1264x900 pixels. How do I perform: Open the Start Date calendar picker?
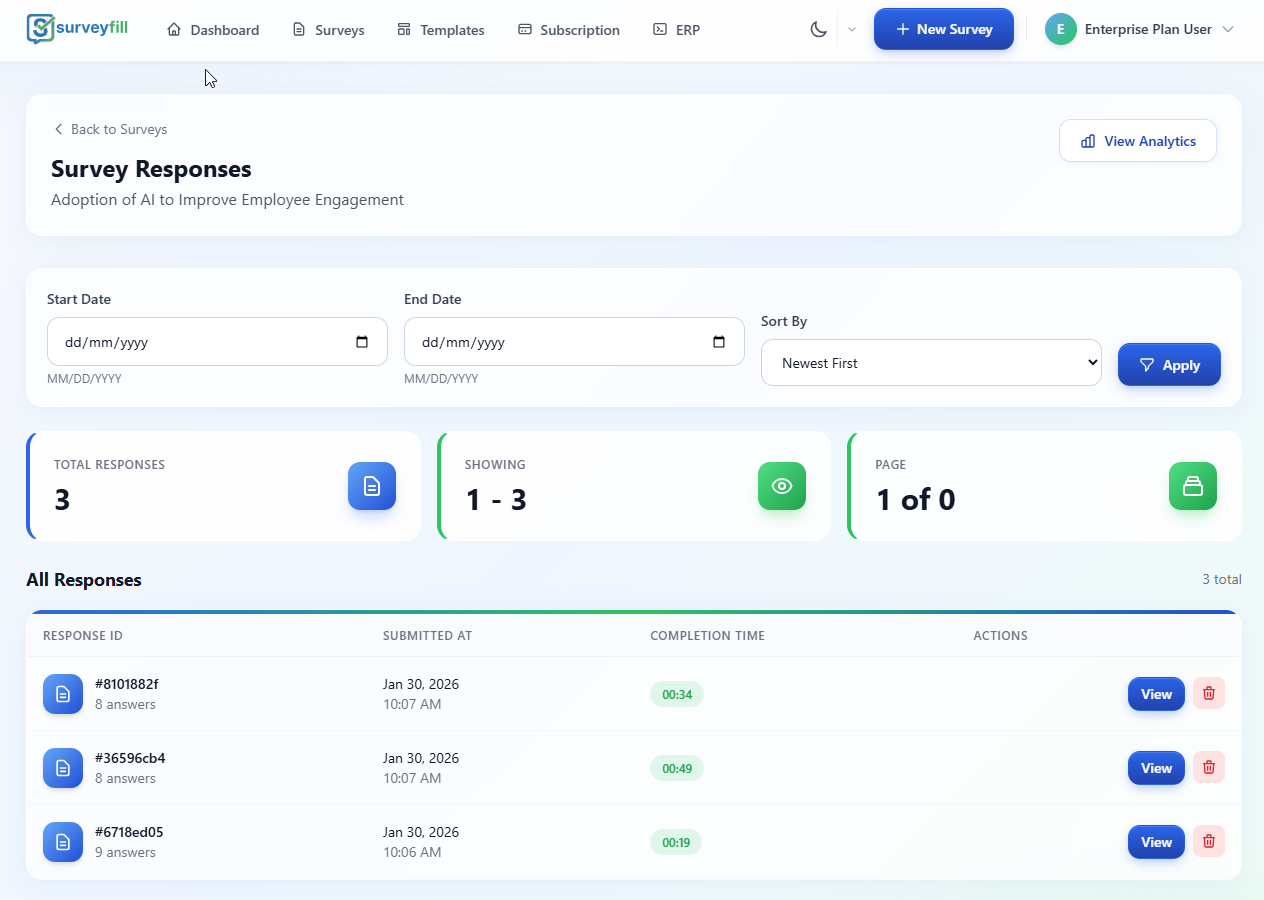[361, 341]
